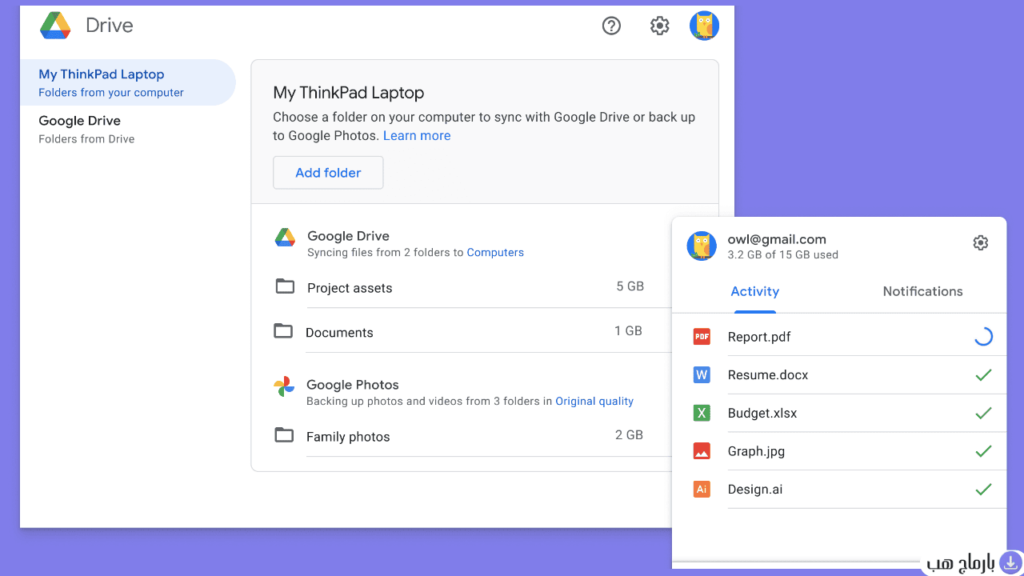1024x576 pixels.
Task: Click the 5 GB size of Project assets
Action: click(x=630, y=286)
